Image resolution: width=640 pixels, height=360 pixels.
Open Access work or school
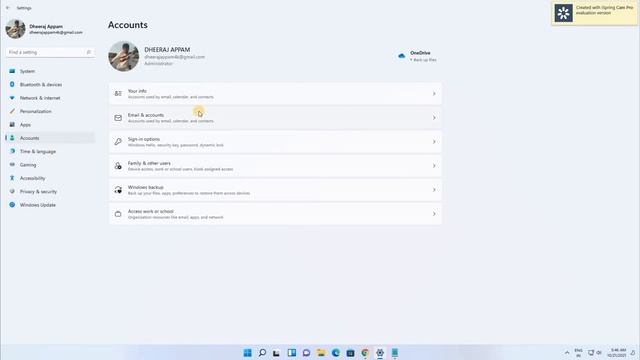pyautogui.click(x=275, y=214)
